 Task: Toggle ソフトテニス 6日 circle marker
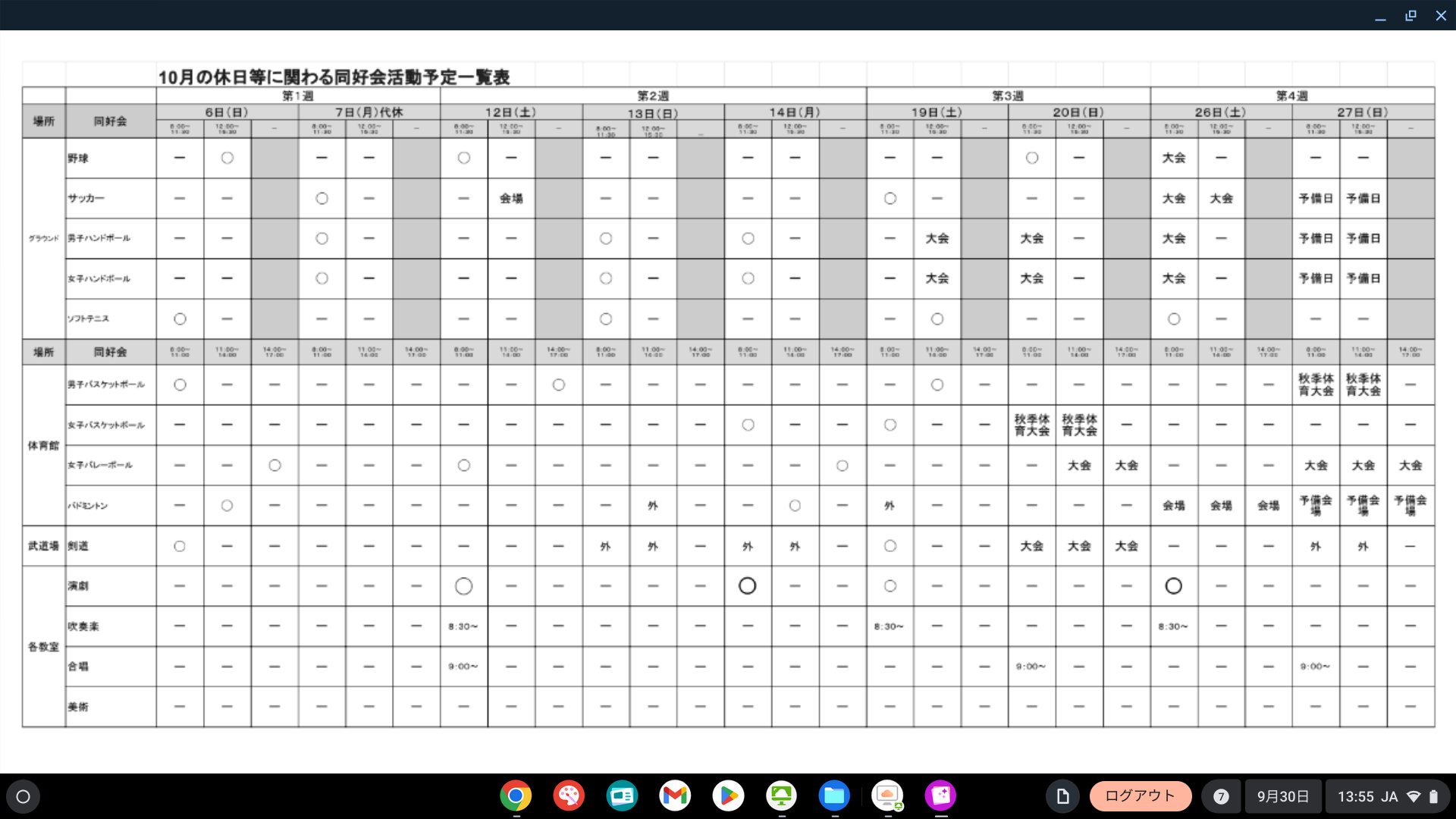(x=179, y=318)
